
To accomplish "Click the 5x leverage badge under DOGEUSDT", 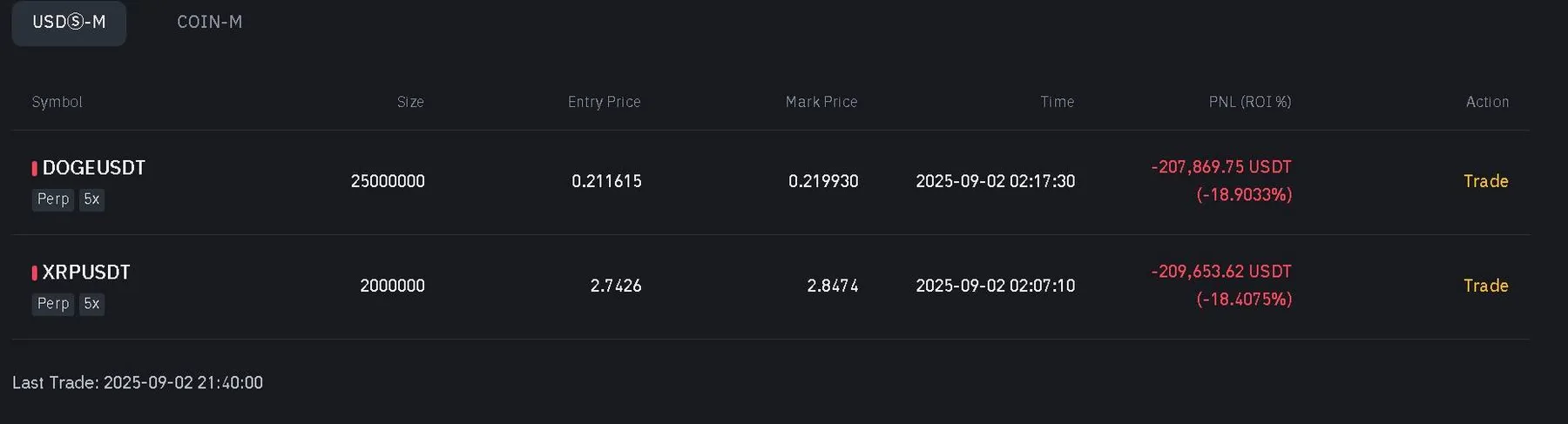I will 91,199.
